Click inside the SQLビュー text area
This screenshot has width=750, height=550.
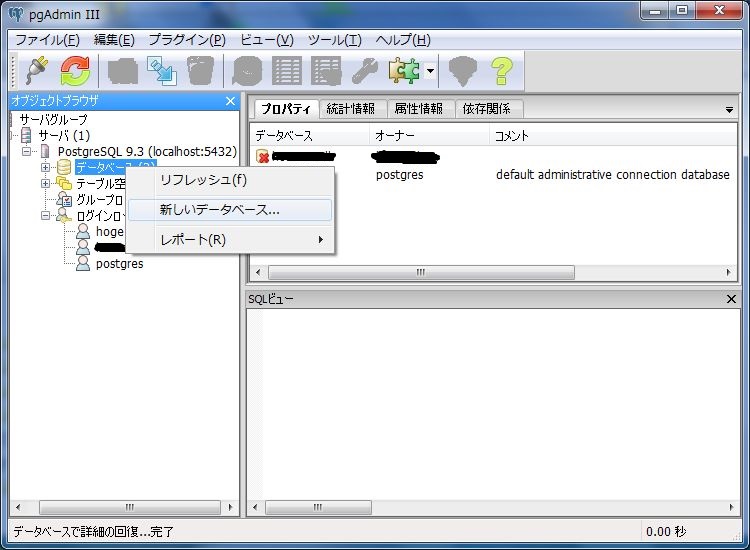(x=493, y=404)
